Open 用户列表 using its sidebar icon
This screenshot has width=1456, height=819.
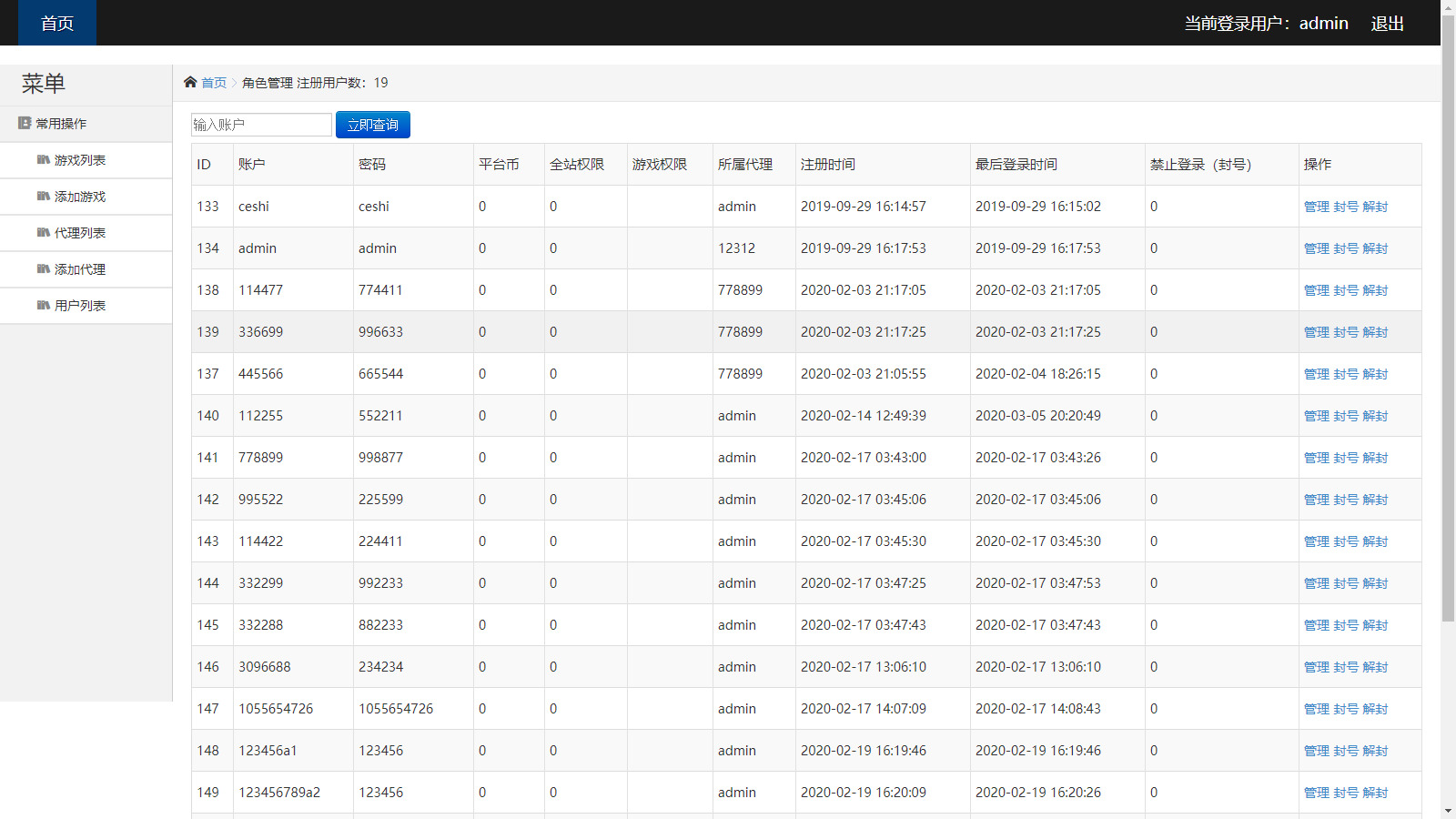pos(45,306)
